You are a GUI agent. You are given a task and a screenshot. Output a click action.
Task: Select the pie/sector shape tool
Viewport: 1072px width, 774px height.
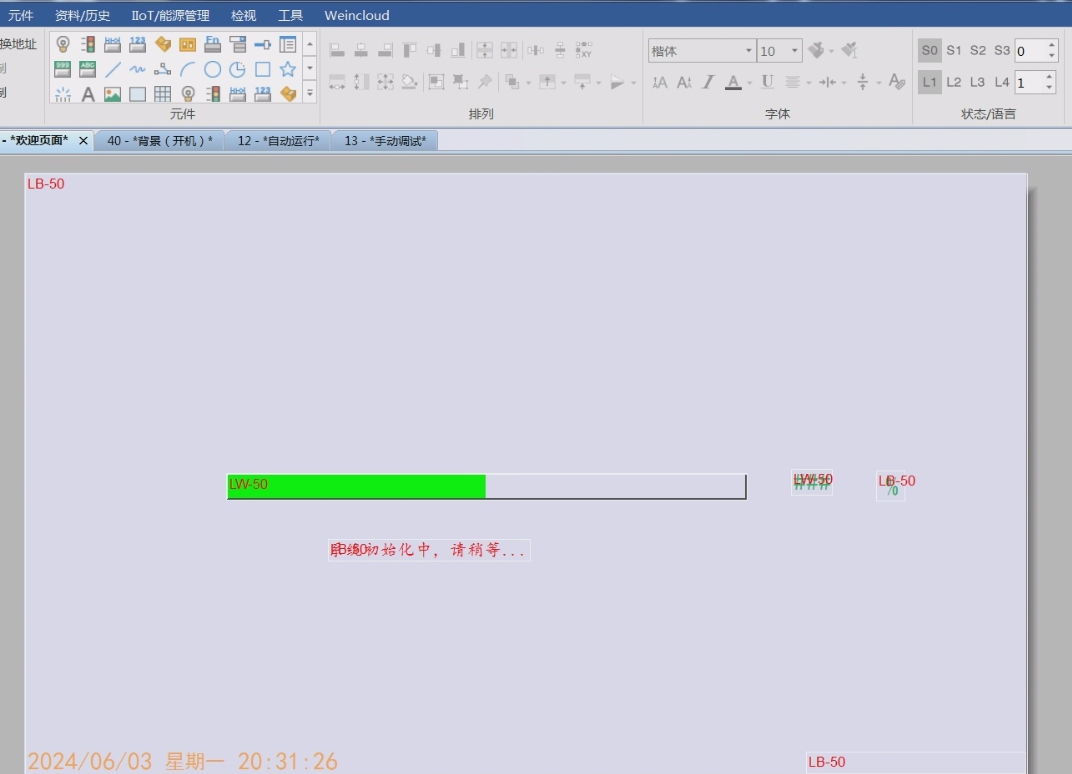tap(238, 69)
